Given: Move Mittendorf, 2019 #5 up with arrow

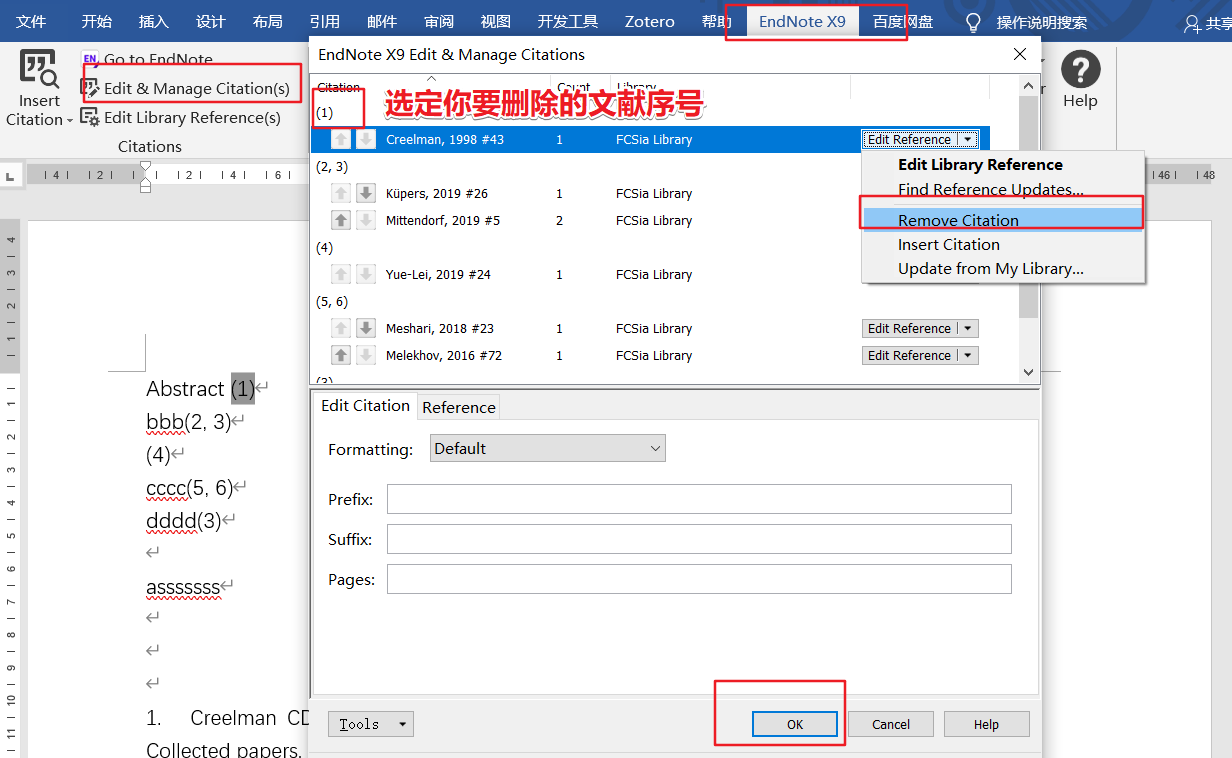Looking at the screenshot, I should 341,220.
